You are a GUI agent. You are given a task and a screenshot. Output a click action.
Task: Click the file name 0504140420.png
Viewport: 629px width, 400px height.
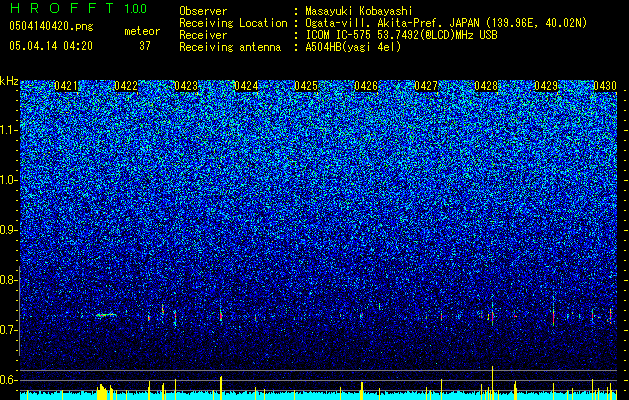[x=51, y=26]
